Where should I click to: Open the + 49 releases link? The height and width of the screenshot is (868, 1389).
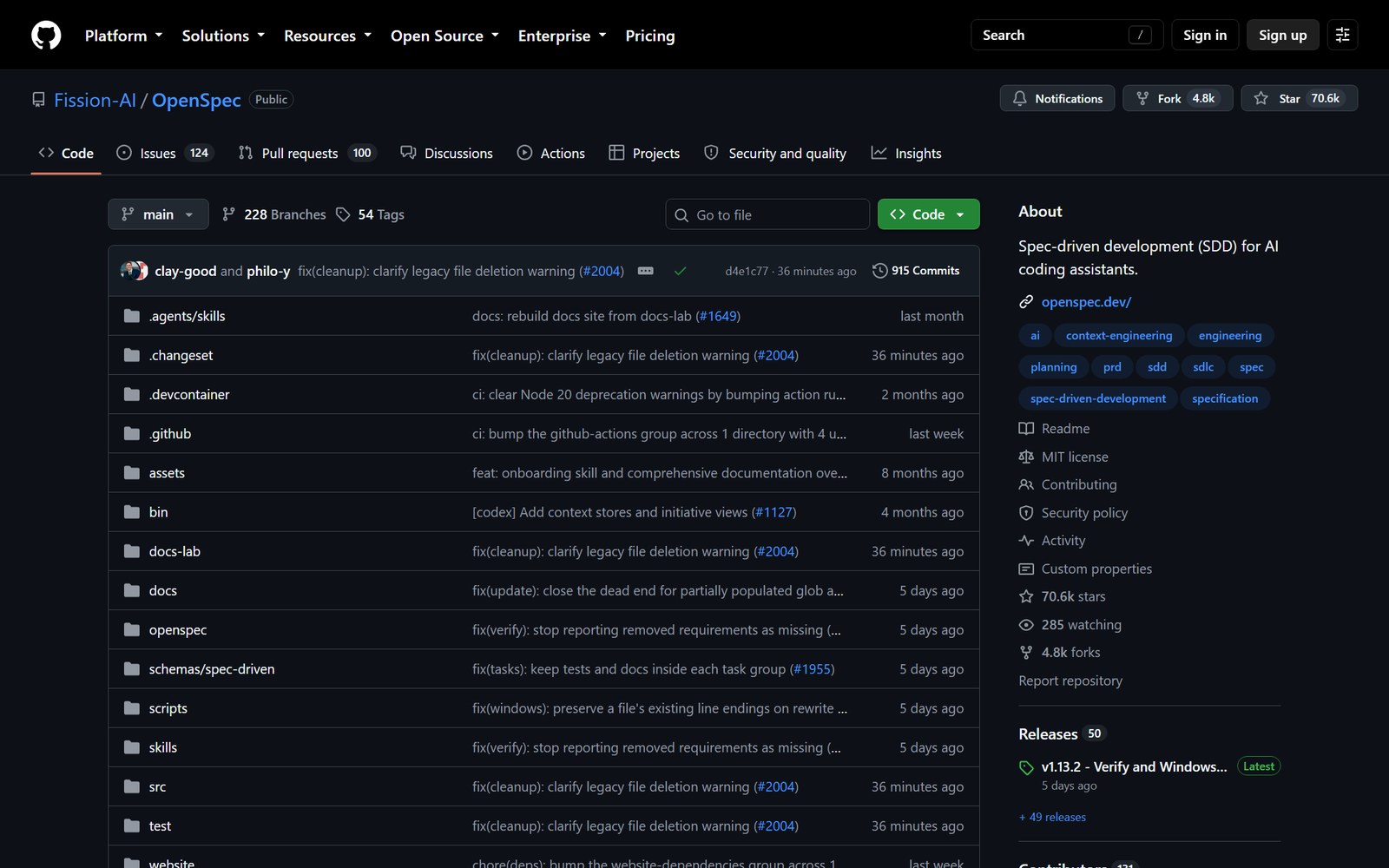click(x=1052, y=817)
